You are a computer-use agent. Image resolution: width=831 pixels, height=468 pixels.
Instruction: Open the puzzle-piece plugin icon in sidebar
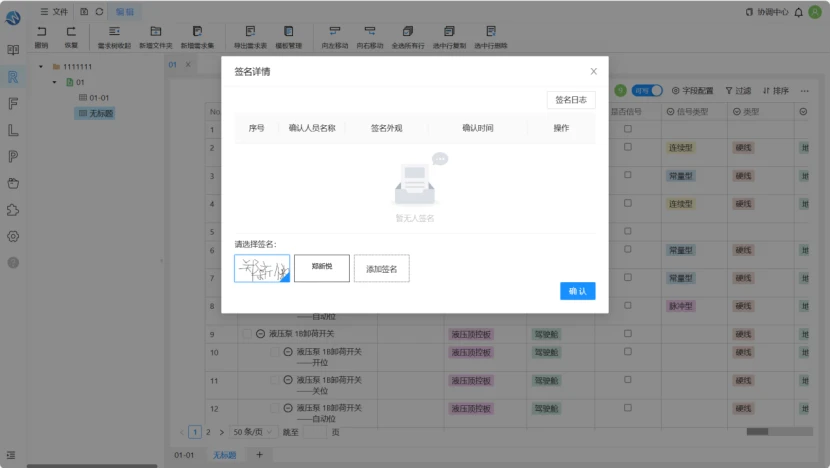13,210
